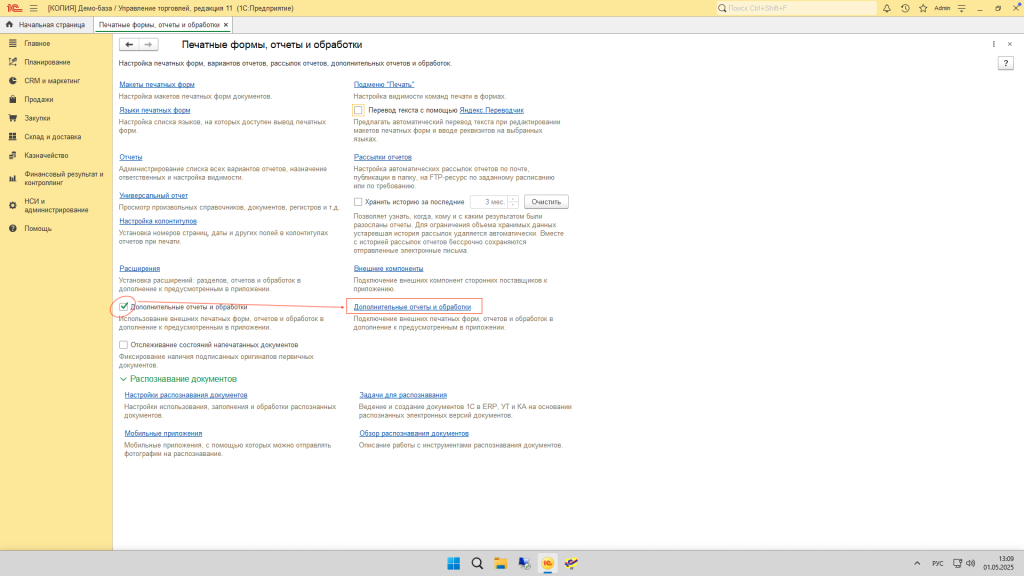Show the history clock icon
1024x576 pixels.
tap(905, 8)
